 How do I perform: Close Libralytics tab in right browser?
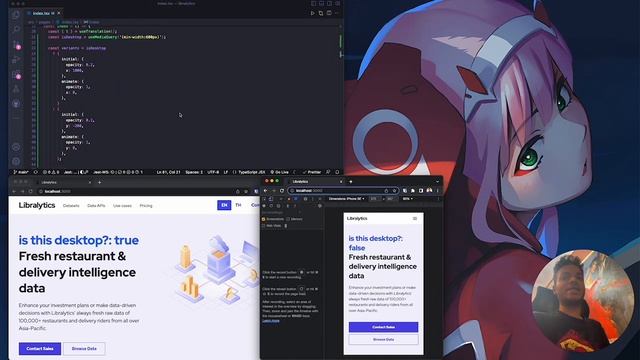coord(341,182)
